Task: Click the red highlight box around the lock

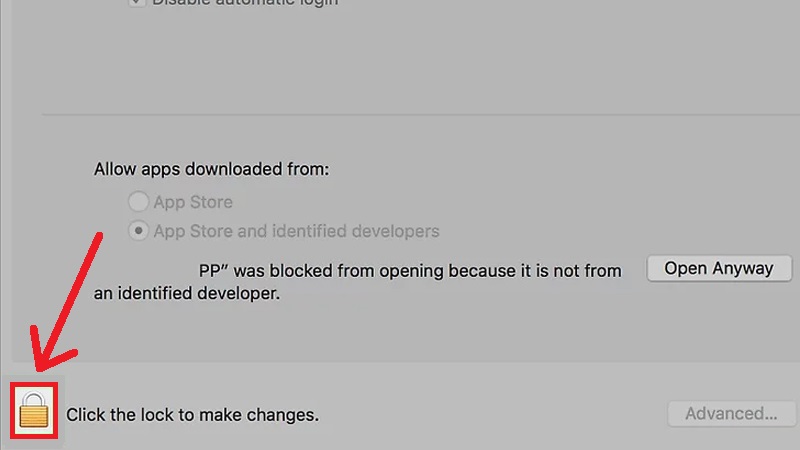Action: click(34, 410)
